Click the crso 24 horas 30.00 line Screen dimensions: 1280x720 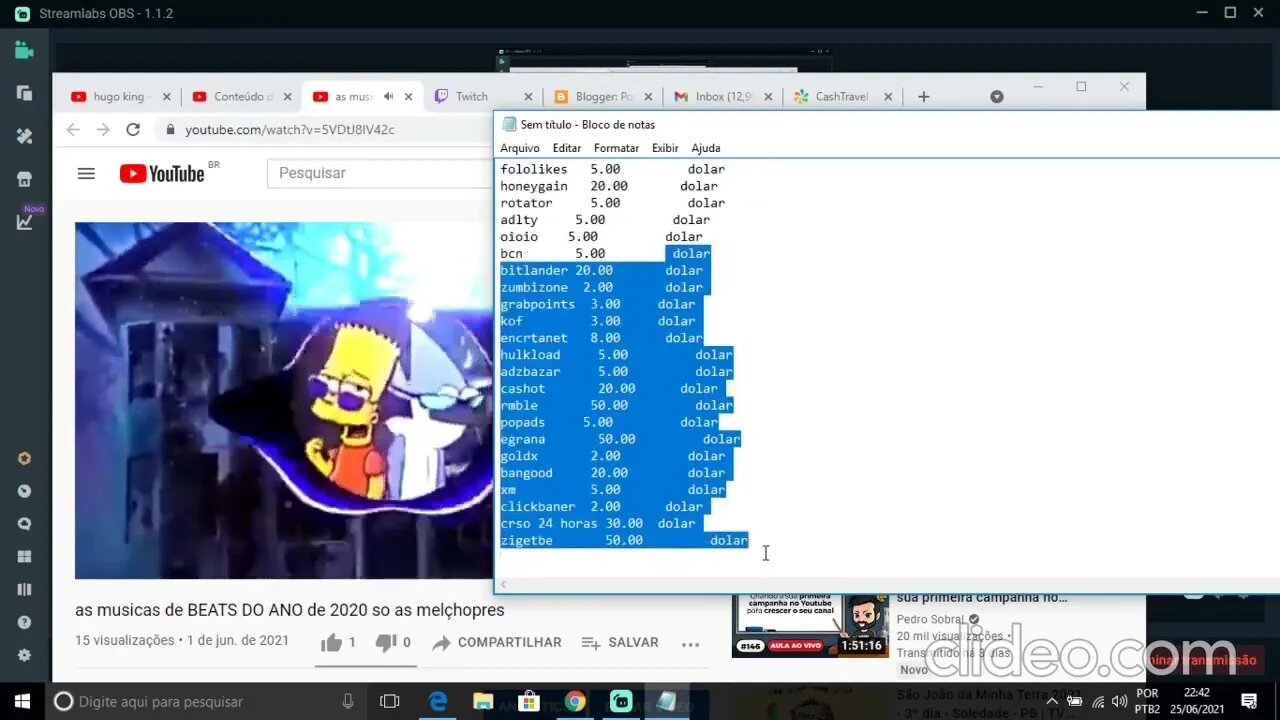(x=597, y=523)
